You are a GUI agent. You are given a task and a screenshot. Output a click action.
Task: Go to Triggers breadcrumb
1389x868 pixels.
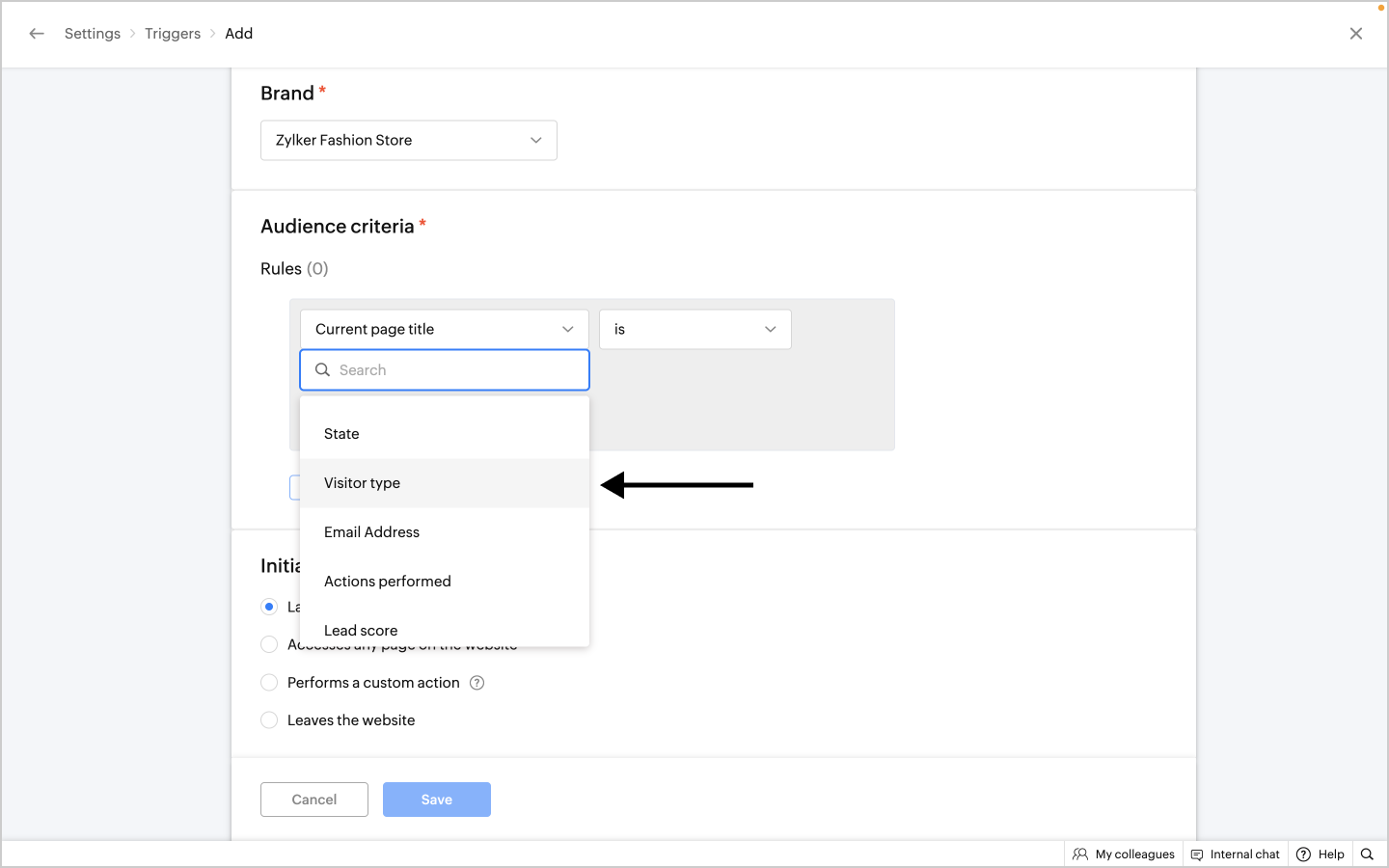(x=173, y=34)
